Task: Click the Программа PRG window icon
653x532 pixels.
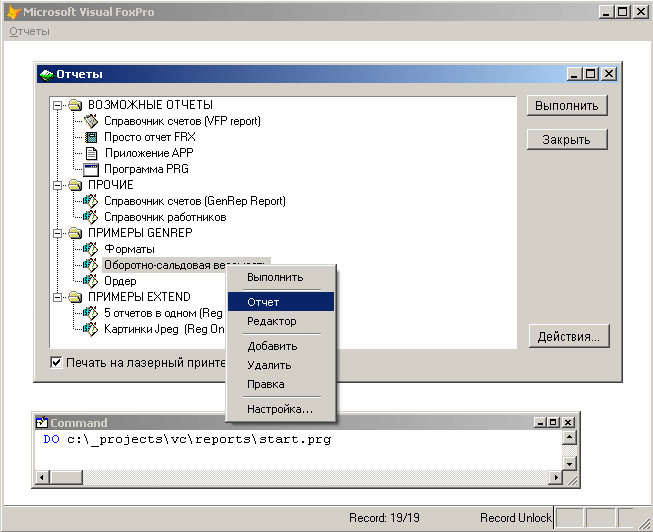Action: [91, 169]
